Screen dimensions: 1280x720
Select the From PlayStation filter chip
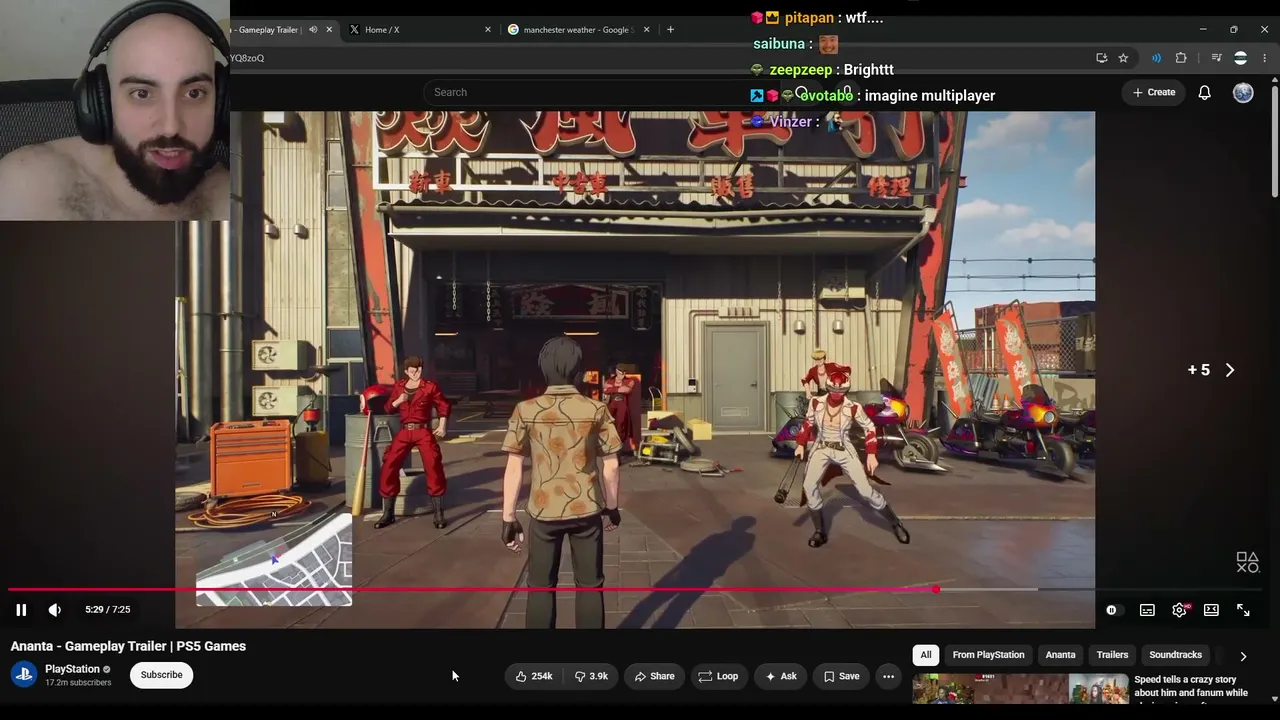[988, 655]
